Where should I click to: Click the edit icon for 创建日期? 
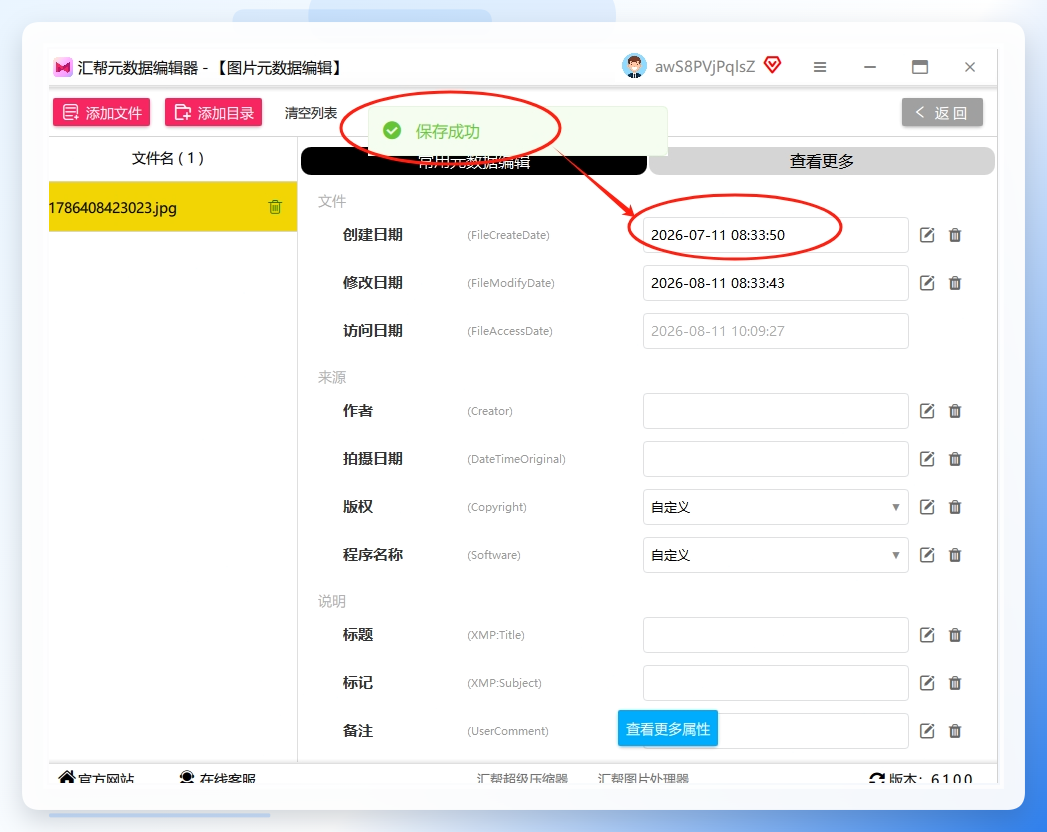927,235
